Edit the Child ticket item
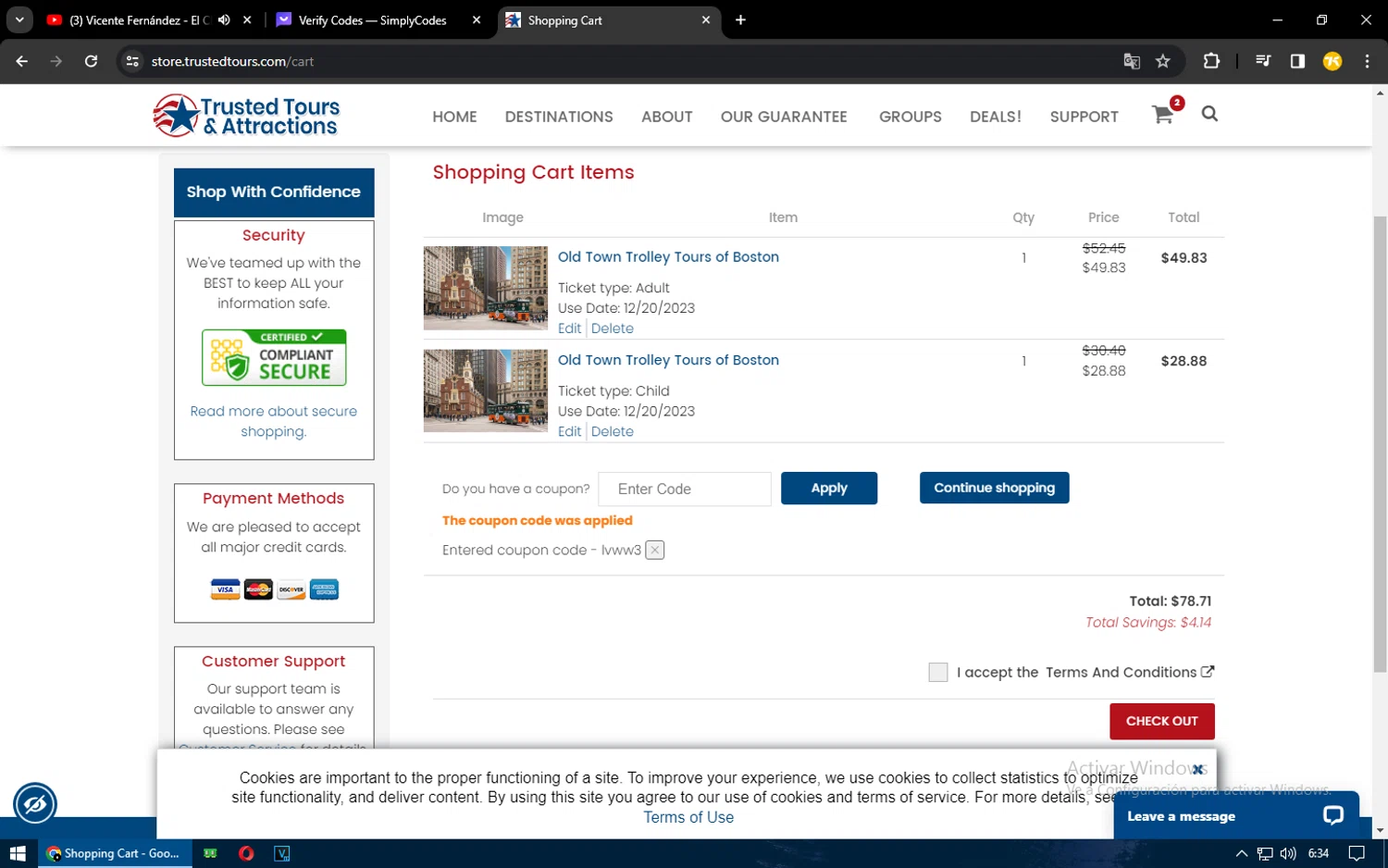 pyautogui.click(x=569, y=431)
